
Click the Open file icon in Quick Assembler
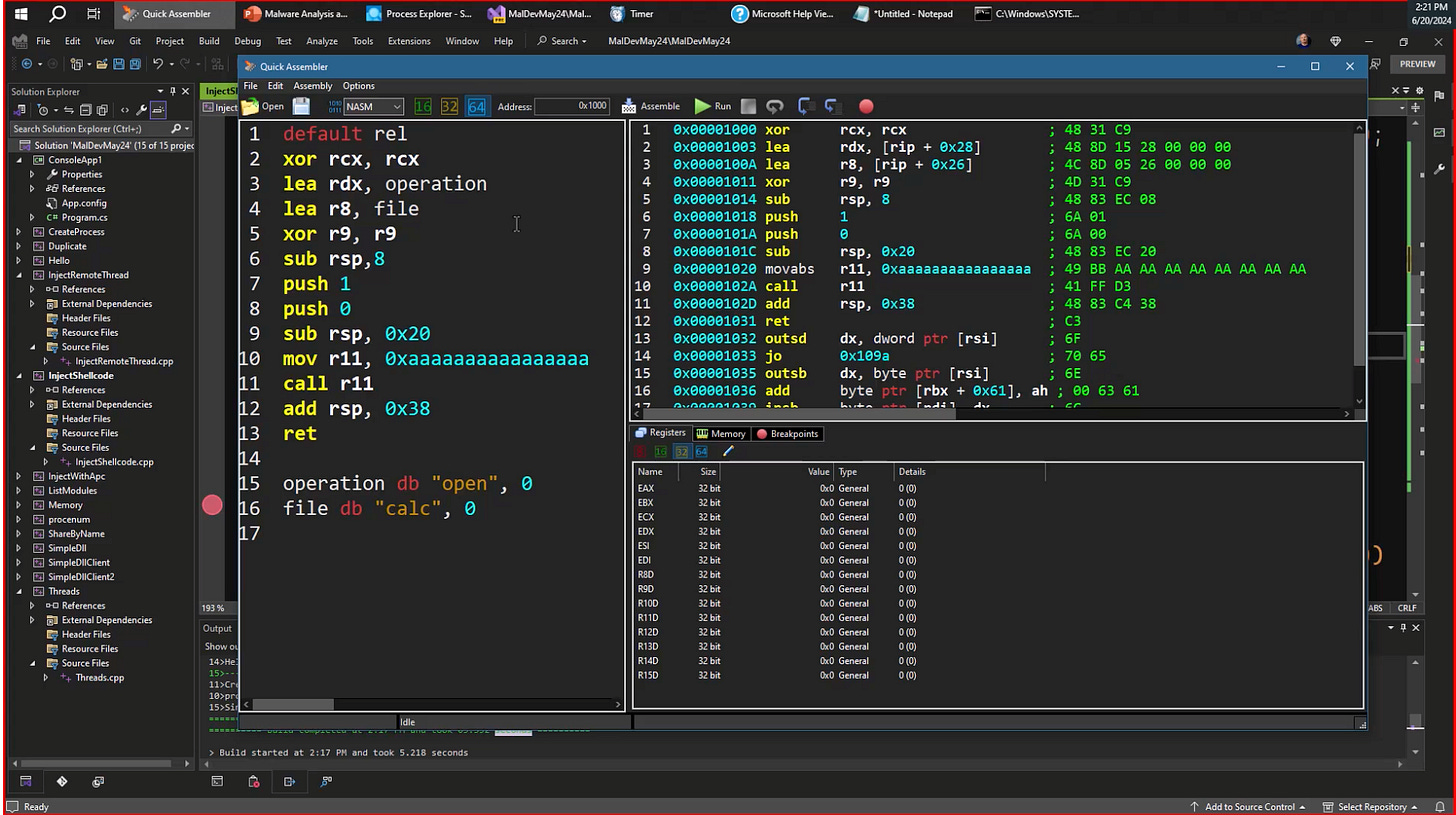pyautogui.click(x=263, y=106)
